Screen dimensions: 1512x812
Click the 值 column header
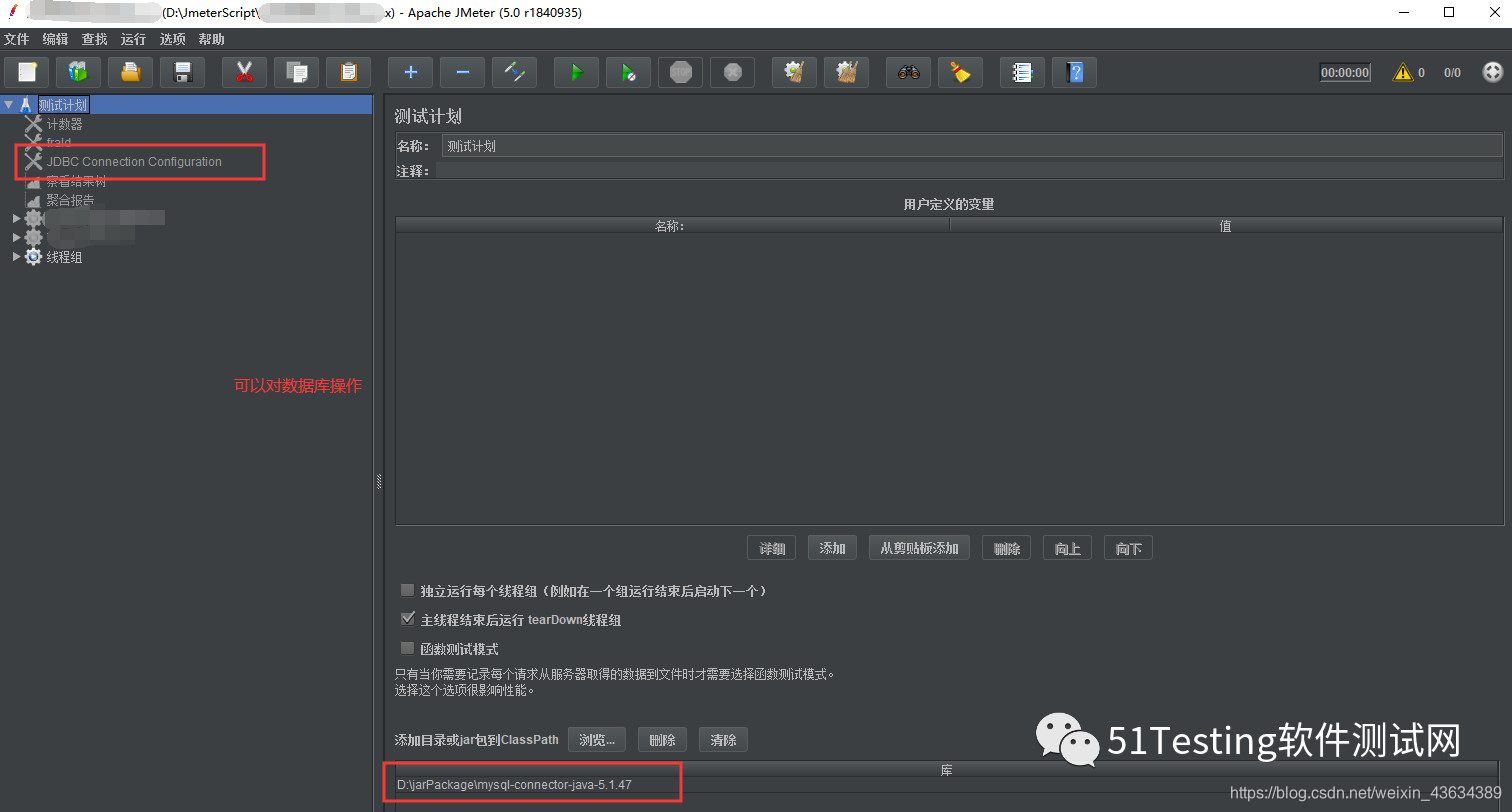click(x=1225, y=226)
